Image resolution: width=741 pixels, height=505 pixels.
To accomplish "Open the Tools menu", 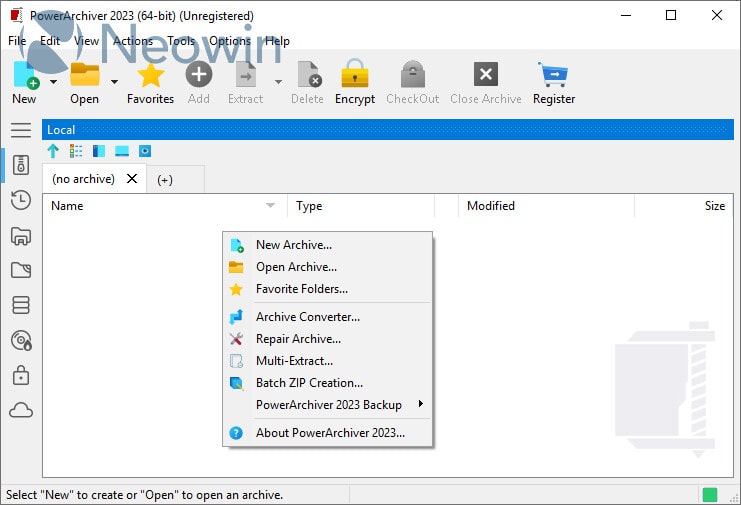I will [x=181, y=41].
